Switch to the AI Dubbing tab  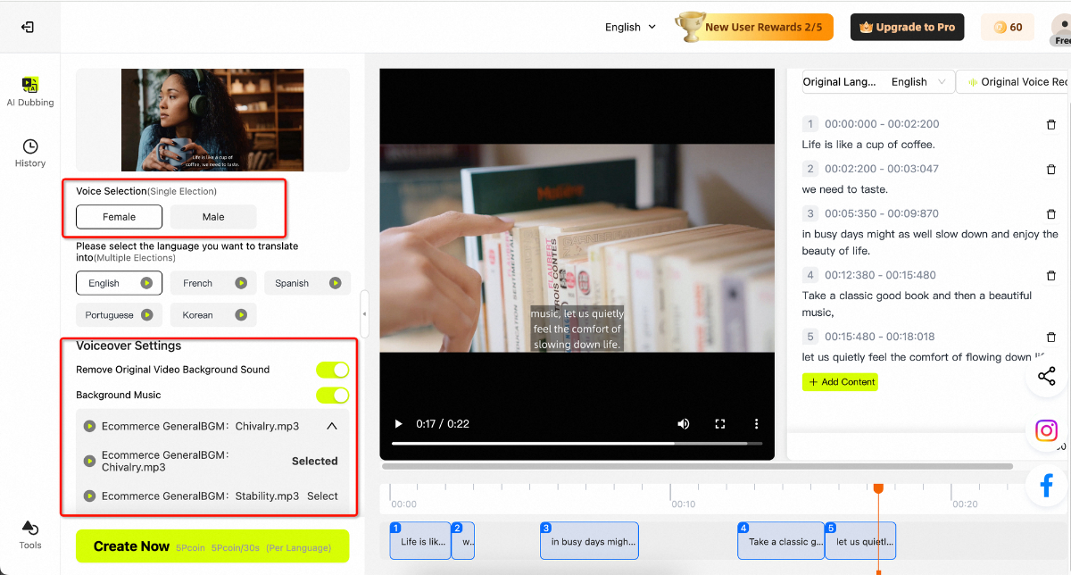click(x=30, y=91)
